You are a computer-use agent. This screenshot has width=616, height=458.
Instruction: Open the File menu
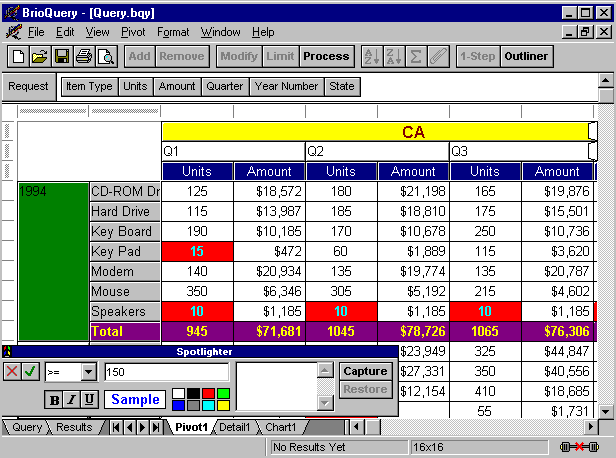click(x=36, y=32)
